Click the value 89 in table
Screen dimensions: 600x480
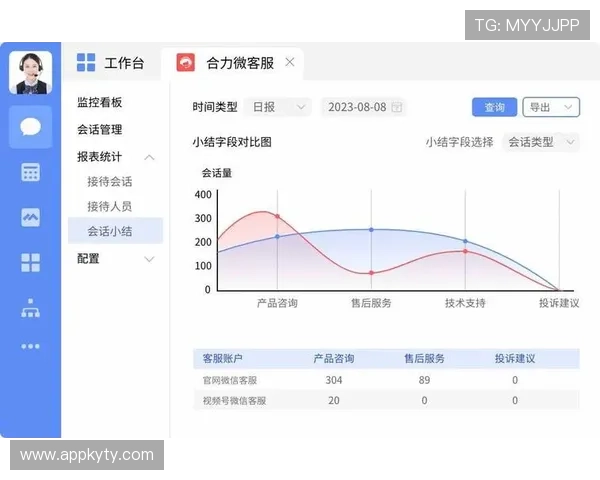(x=424, y=380)
